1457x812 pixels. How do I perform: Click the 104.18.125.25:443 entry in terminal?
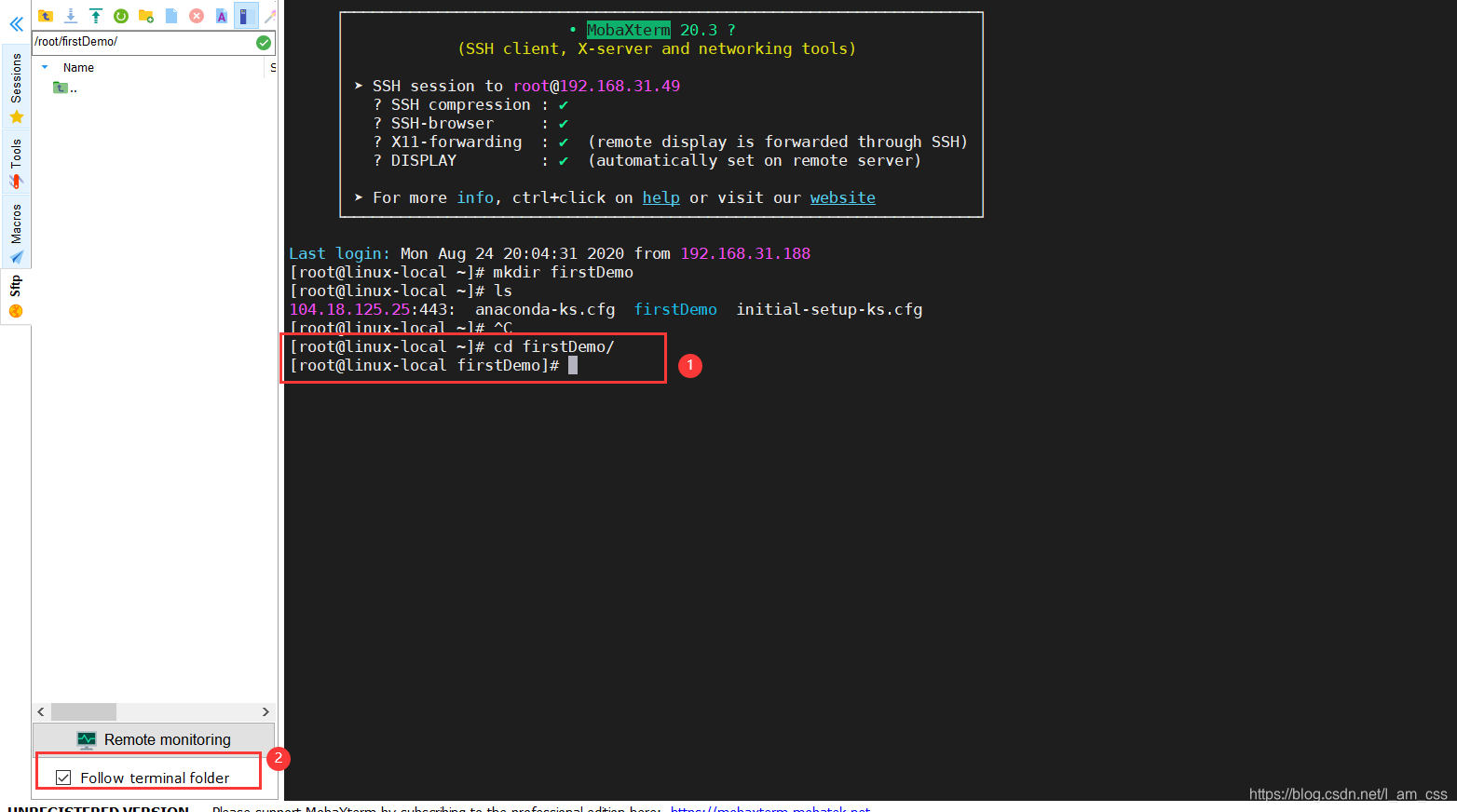[372, 309]
